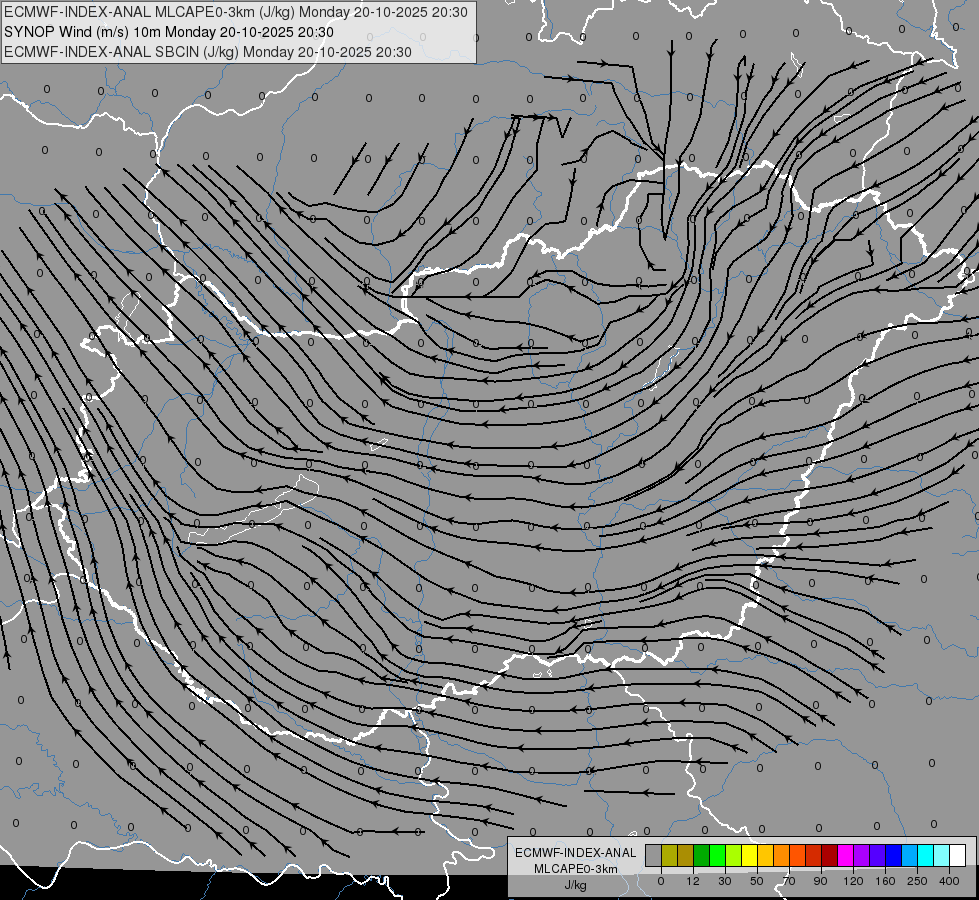Pick the pale cyan swatch left of the 400 tick

click(x=942, y=855)
